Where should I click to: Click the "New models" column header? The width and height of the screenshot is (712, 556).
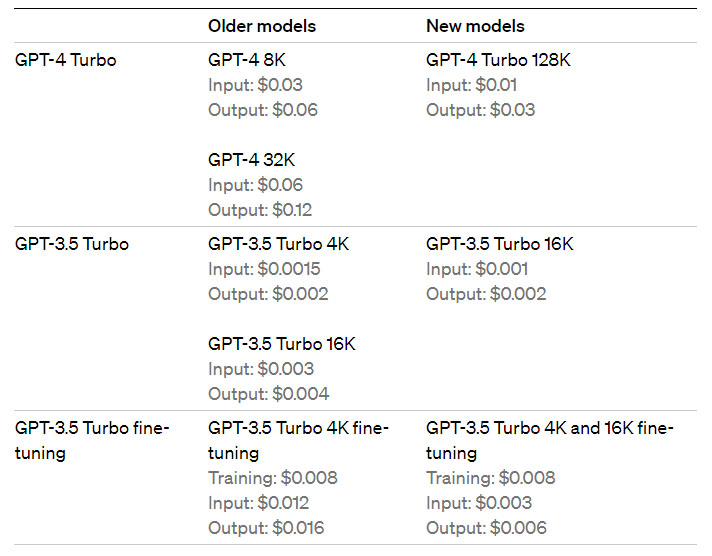pos(475,26)
